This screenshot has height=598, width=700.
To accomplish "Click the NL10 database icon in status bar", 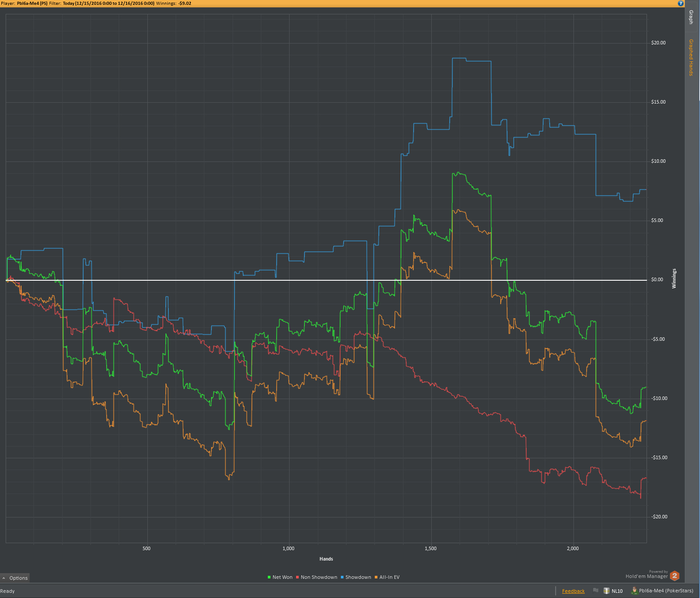I will pos(607,590).
